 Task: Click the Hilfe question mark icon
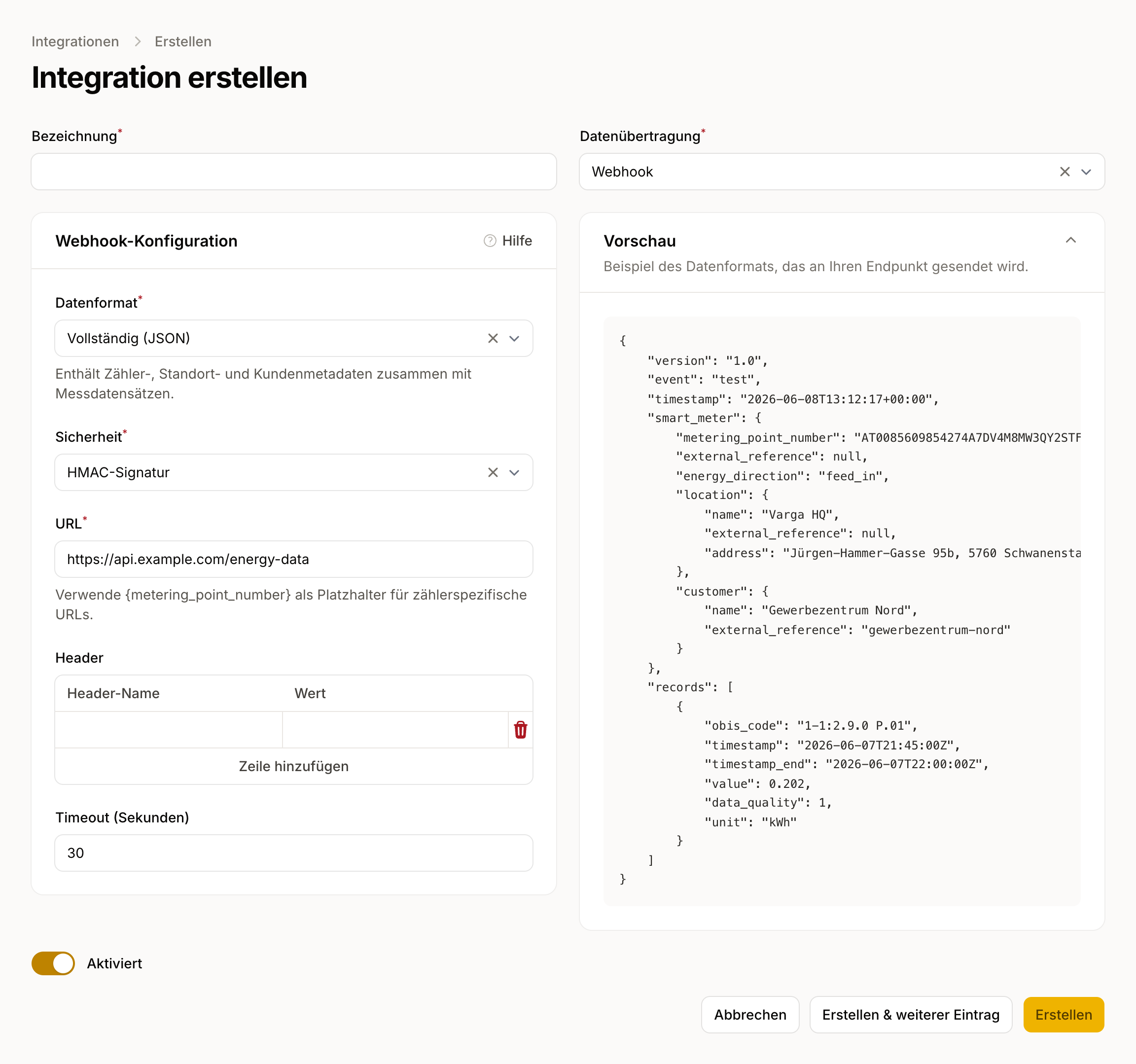tap(490, 241)
